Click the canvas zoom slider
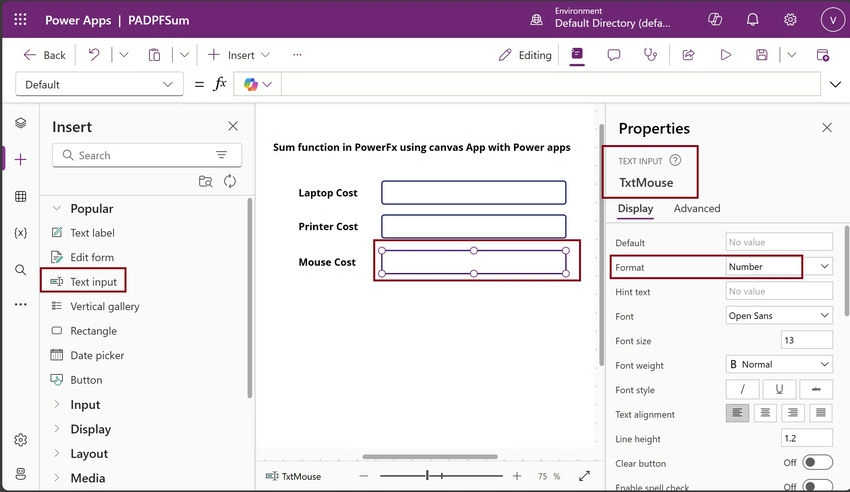Viewport: 850px width, 492px height. click(441, 476)
